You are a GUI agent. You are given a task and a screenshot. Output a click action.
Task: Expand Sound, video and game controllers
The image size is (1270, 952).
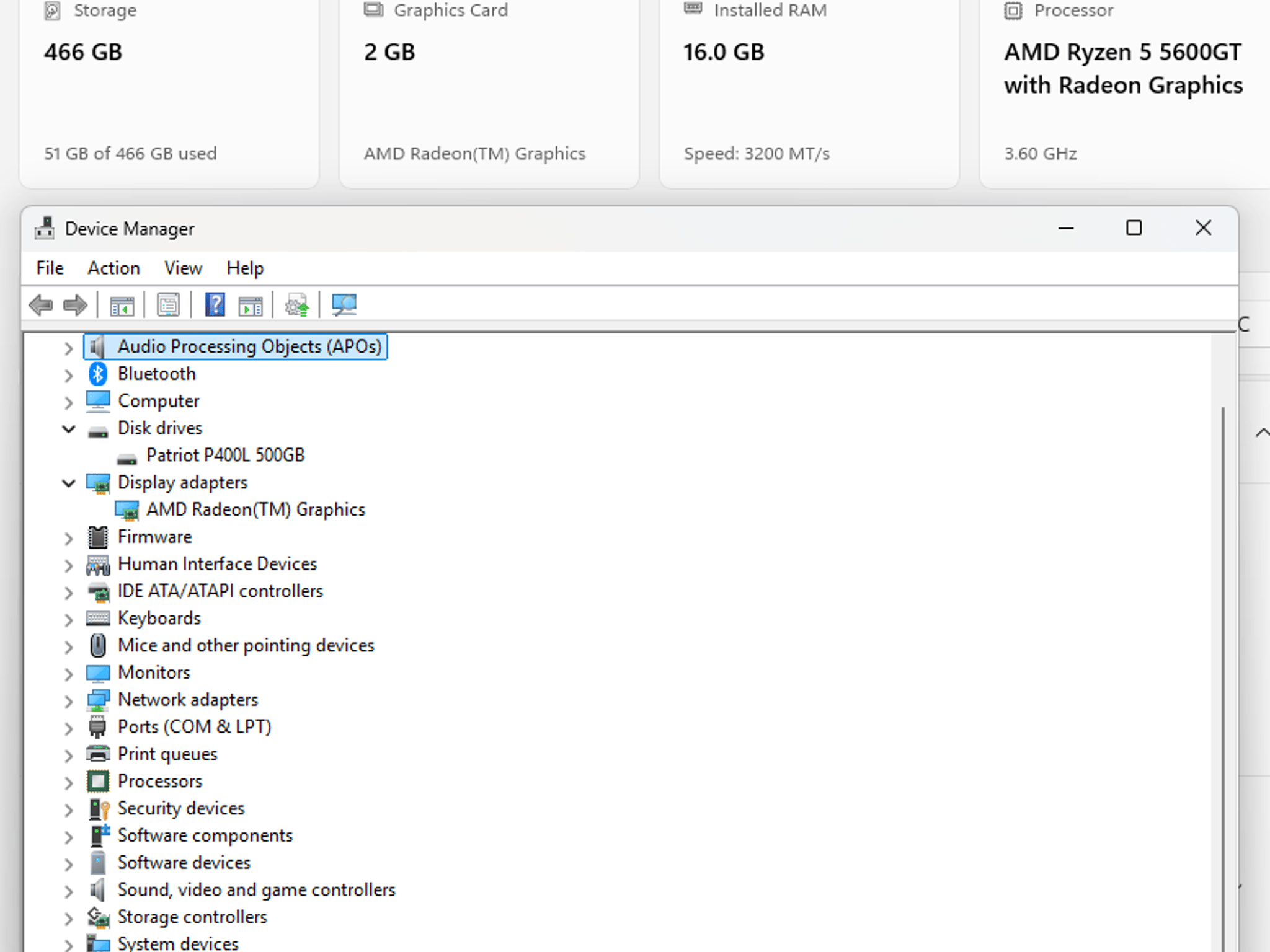(x=69, y=891)
